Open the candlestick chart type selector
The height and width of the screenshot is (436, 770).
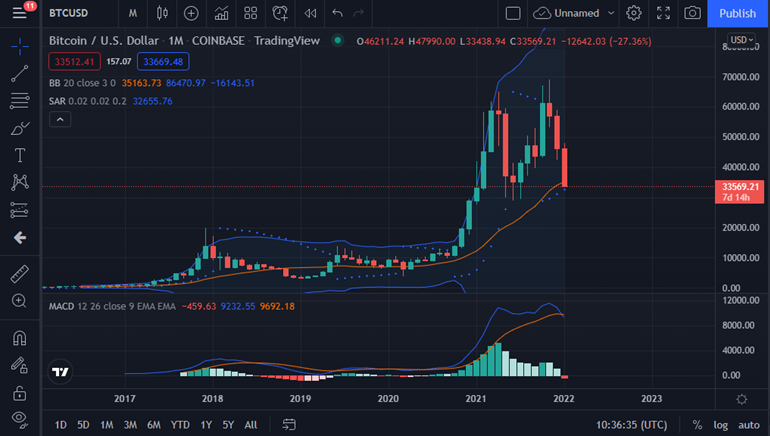(162, 13)
